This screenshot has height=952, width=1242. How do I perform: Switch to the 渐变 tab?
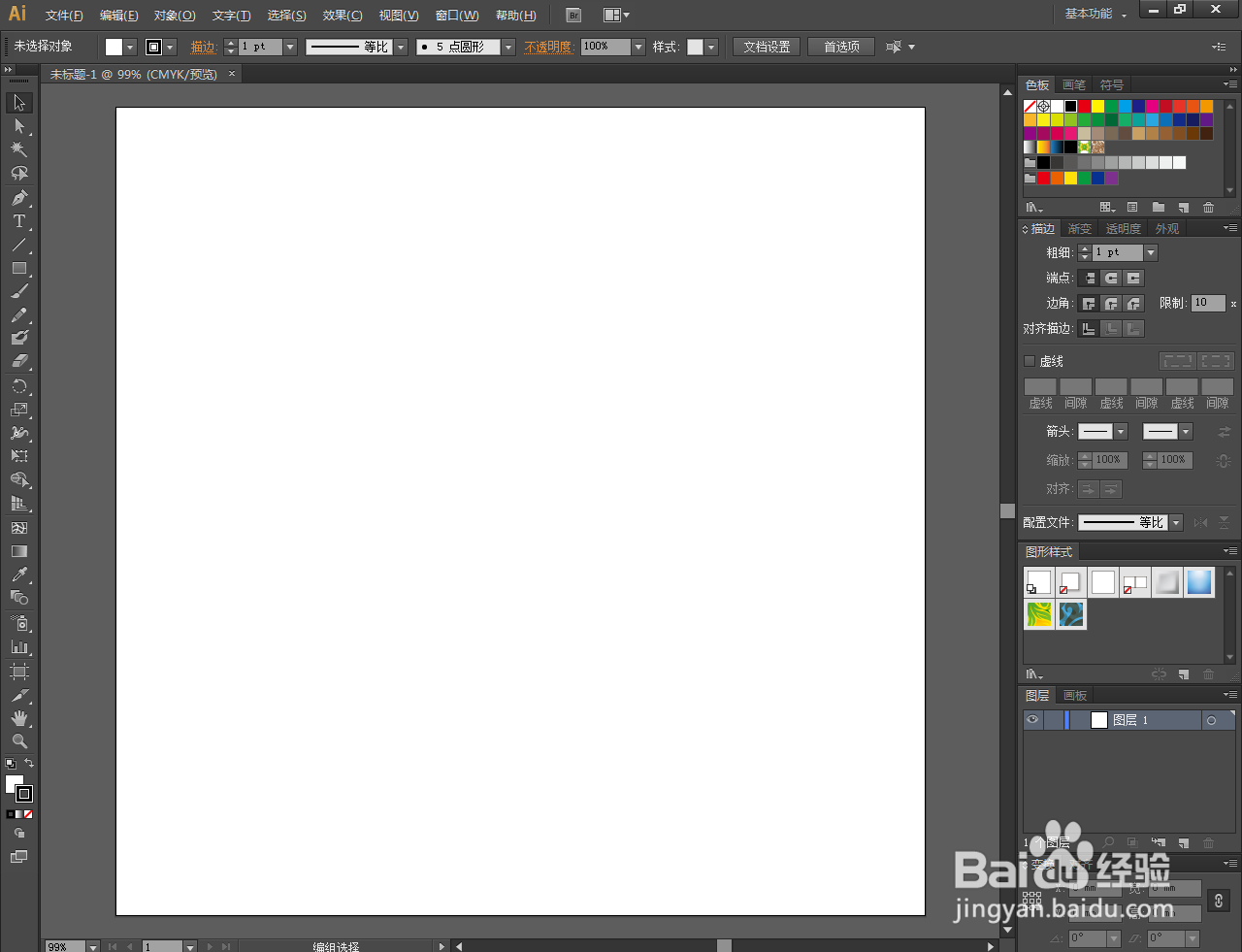tap(1080, 229)
